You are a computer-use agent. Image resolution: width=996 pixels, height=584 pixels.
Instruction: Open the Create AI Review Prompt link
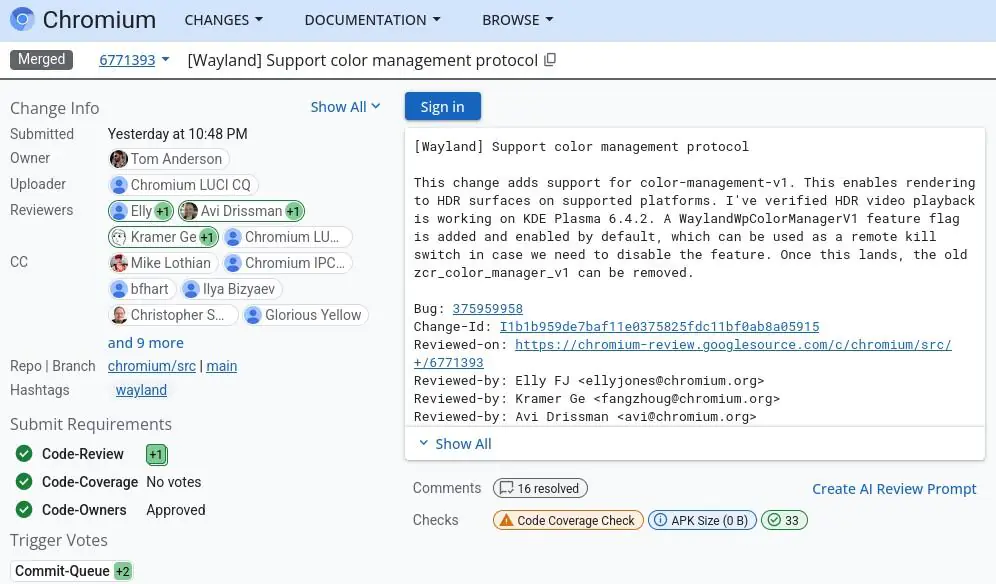coord(894,489)
